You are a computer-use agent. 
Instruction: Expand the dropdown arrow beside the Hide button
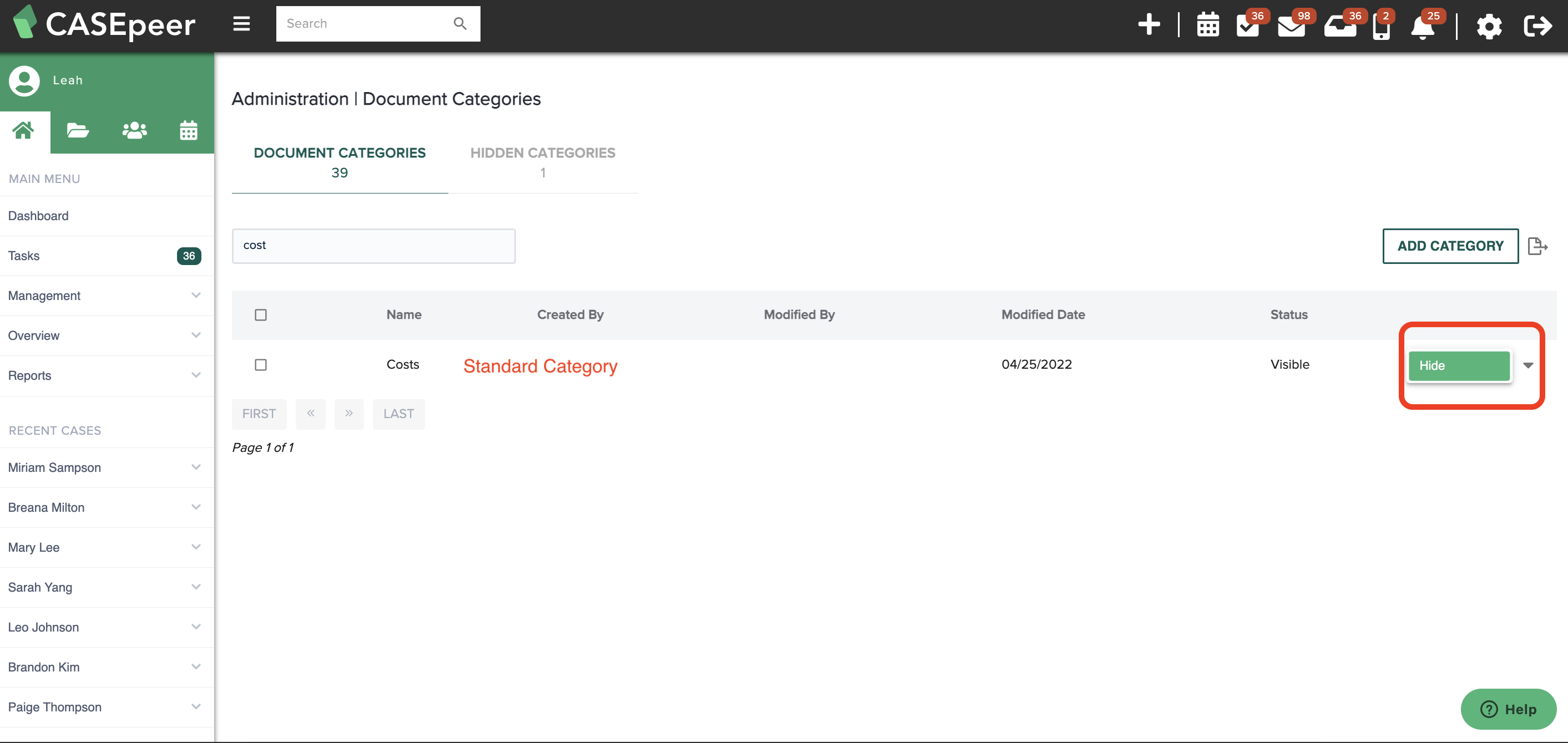1528,366
